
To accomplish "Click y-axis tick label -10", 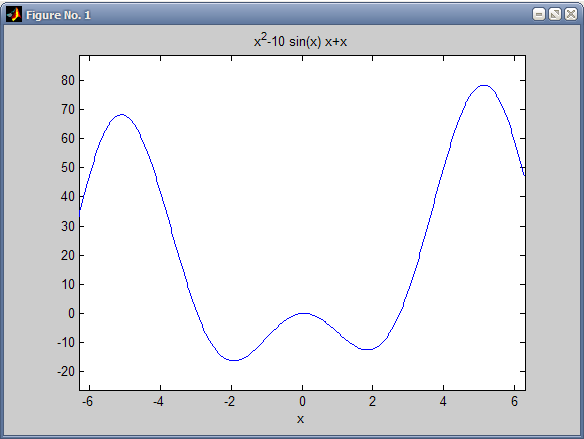I will [66, 342].
